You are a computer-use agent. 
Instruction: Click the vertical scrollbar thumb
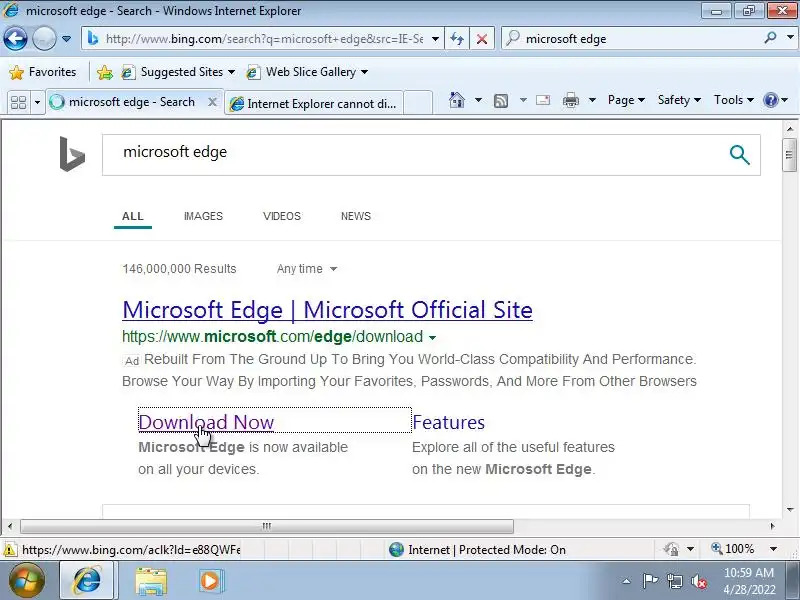point(789,155)
